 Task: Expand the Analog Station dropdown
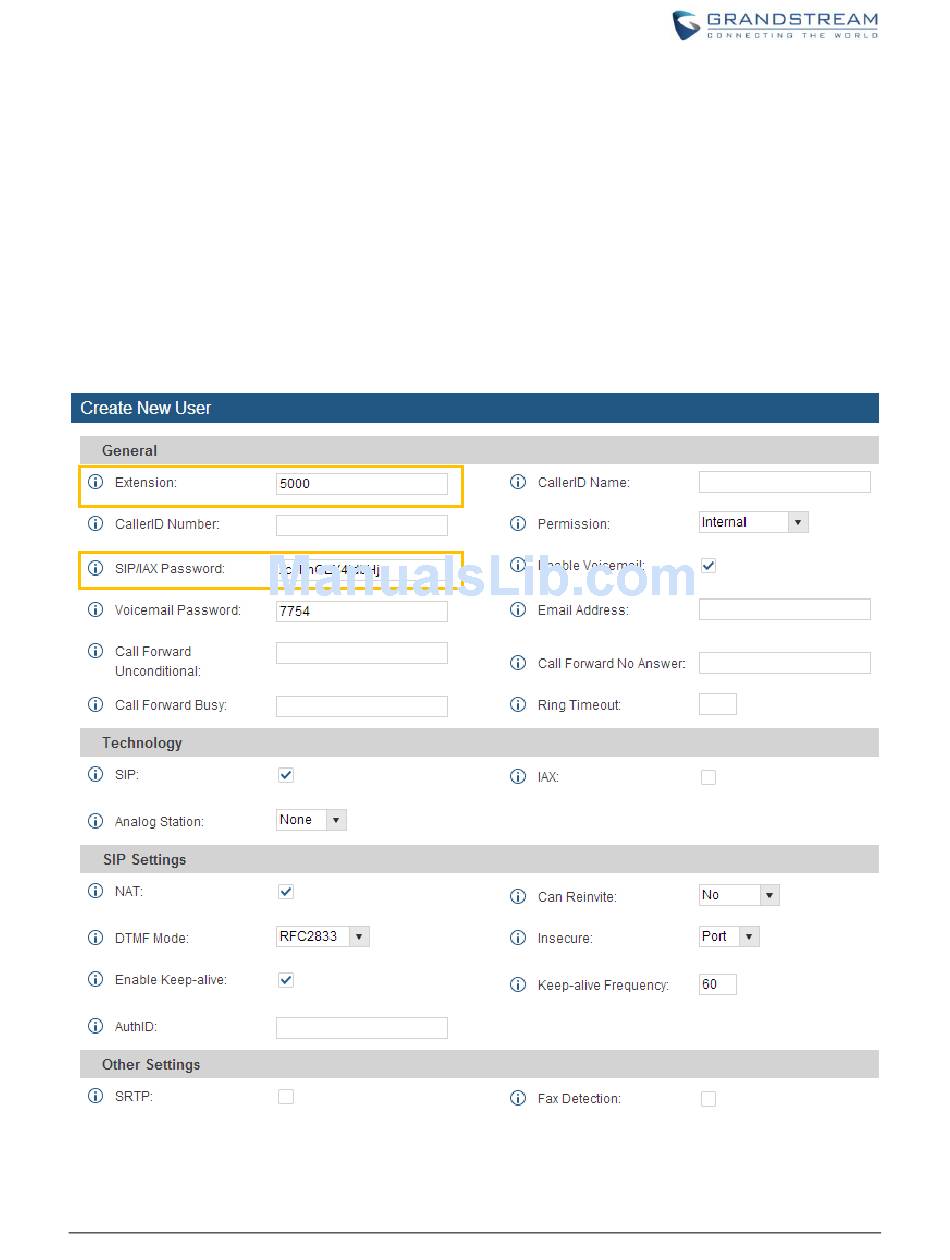[311, 820]
